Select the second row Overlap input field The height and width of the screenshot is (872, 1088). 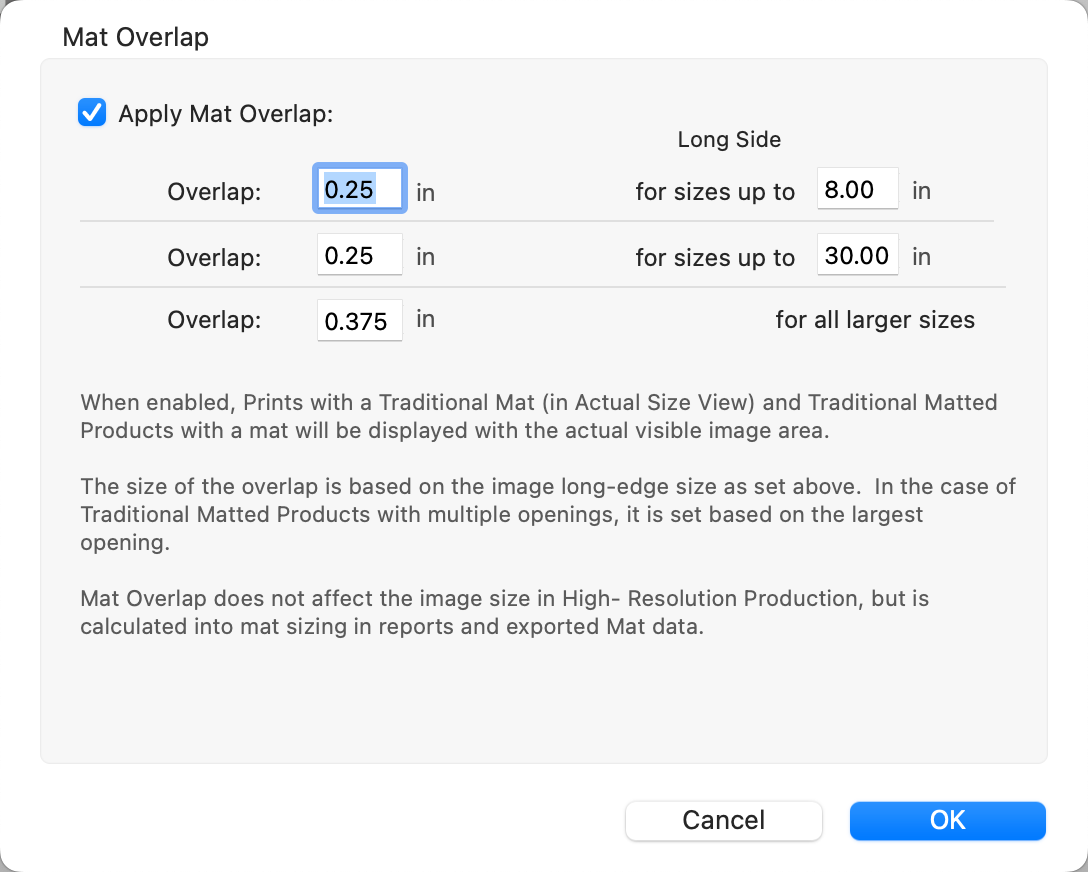pos(359,255)
